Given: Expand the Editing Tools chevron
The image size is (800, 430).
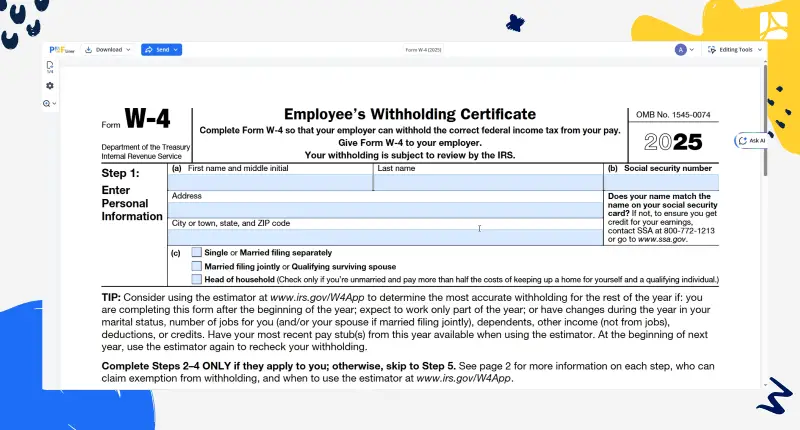Looking at the screenshot, I should click(x=760, y=49).
